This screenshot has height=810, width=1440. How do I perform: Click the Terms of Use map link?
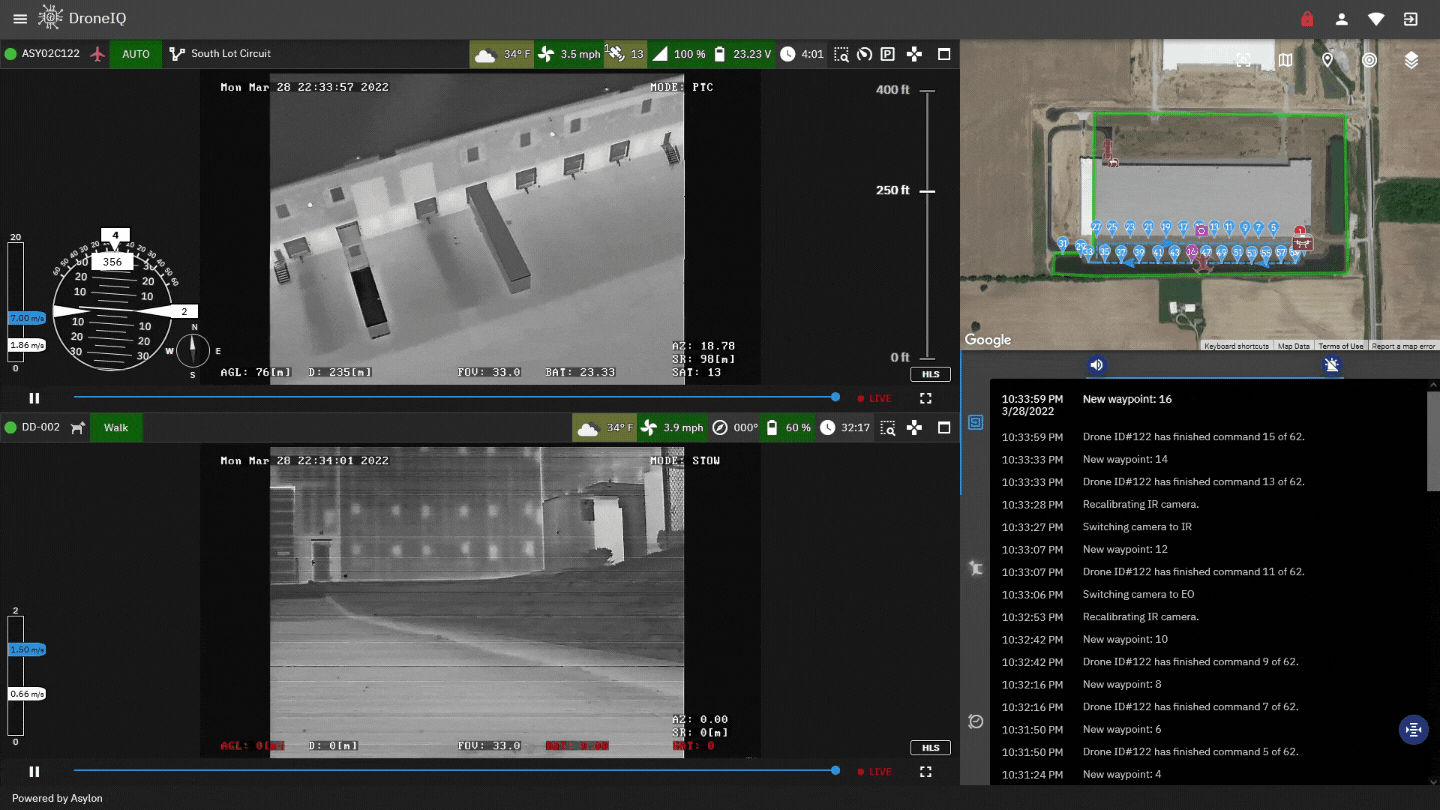(1341, 346)
